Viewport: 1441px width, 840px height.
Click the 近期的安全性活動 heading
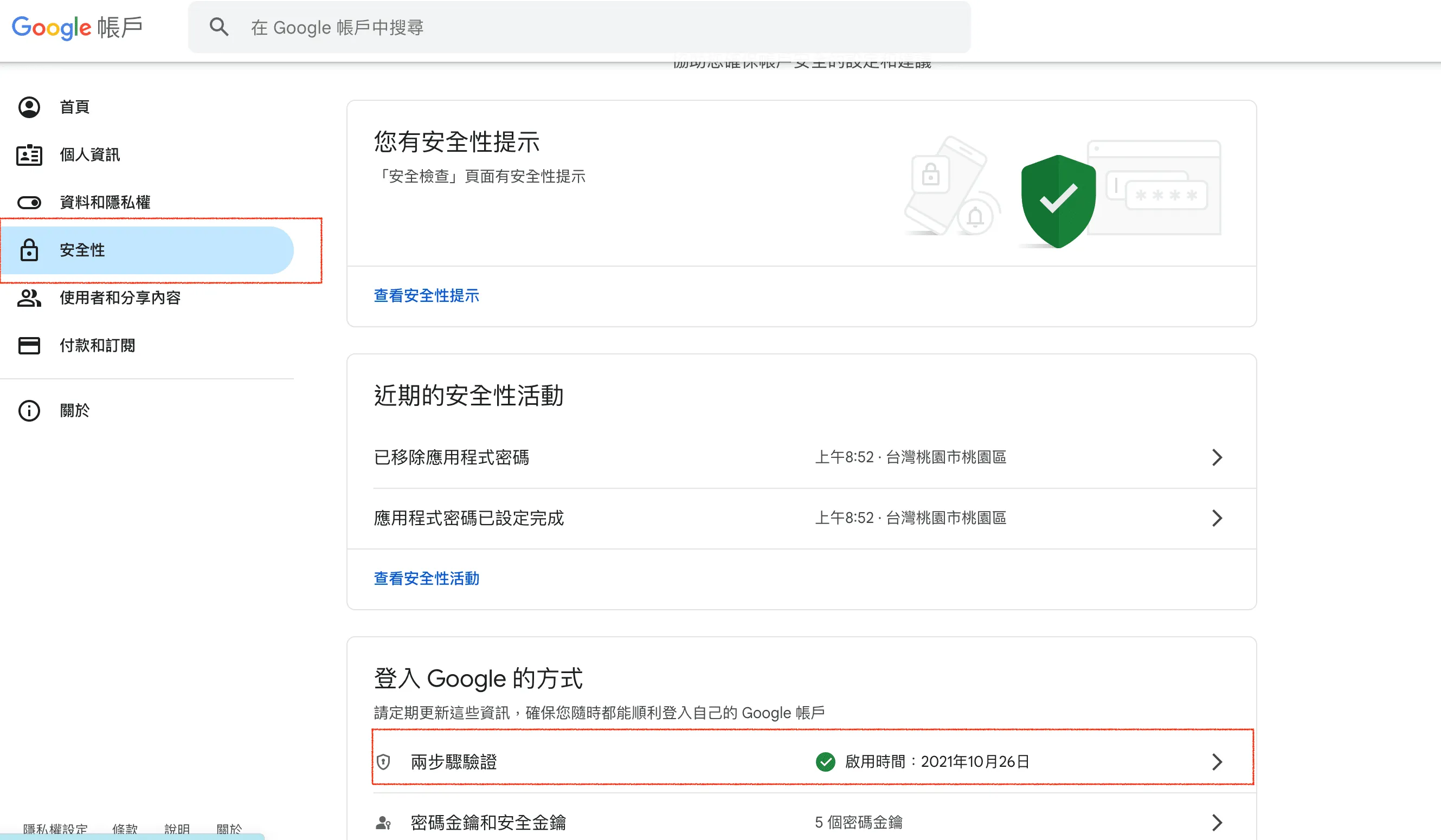468,396
